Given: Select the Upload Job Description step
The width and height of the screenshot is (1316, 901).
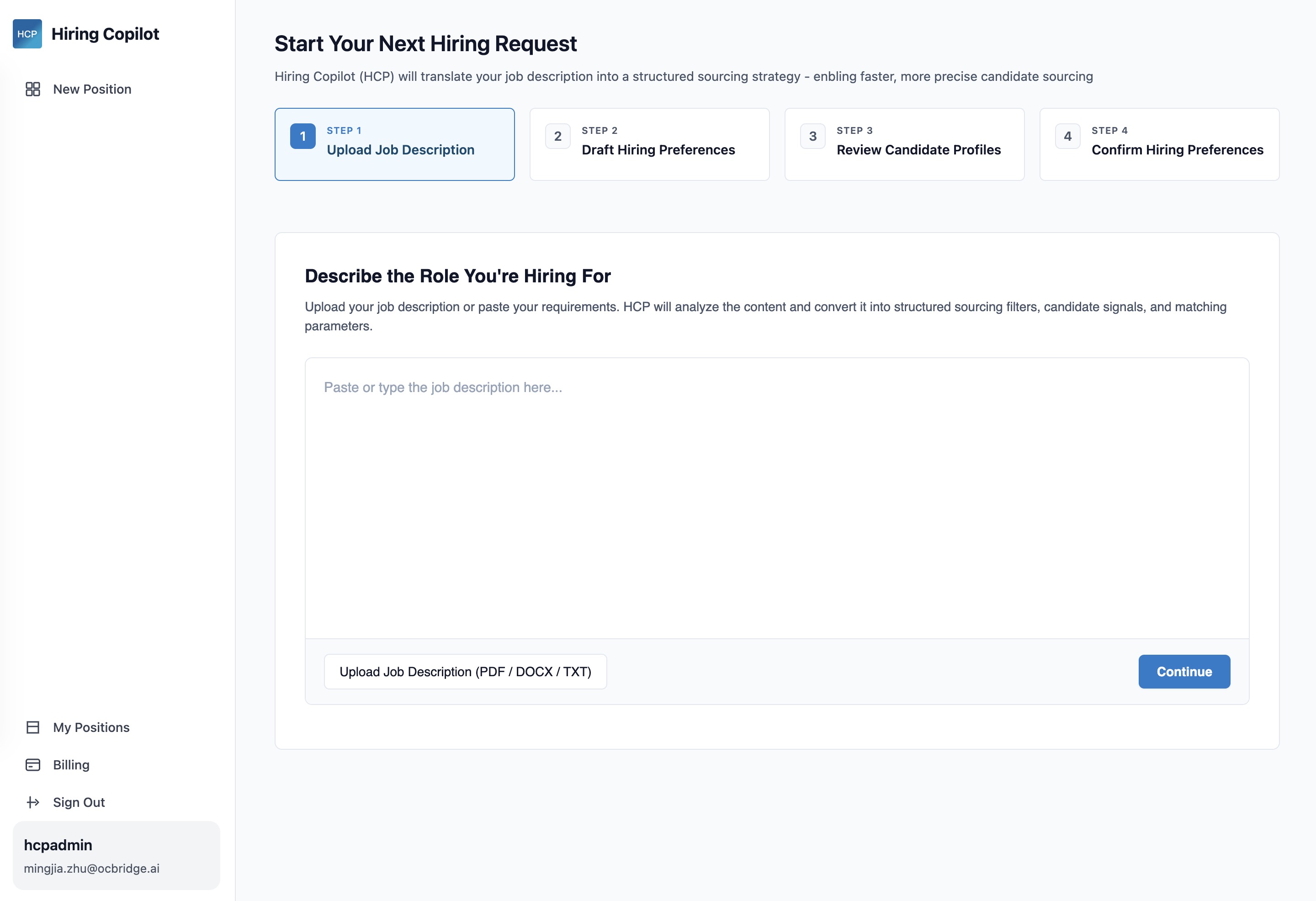Looking at the screenshot, I should click(400, 149).
